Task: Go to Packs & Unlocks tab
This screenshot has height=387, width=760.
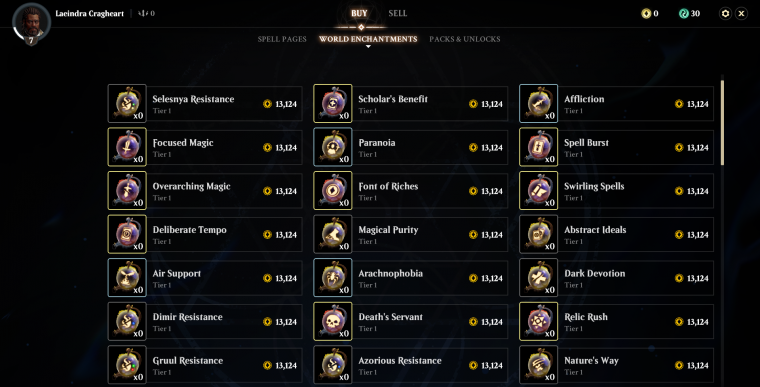Action: point(465,39)
